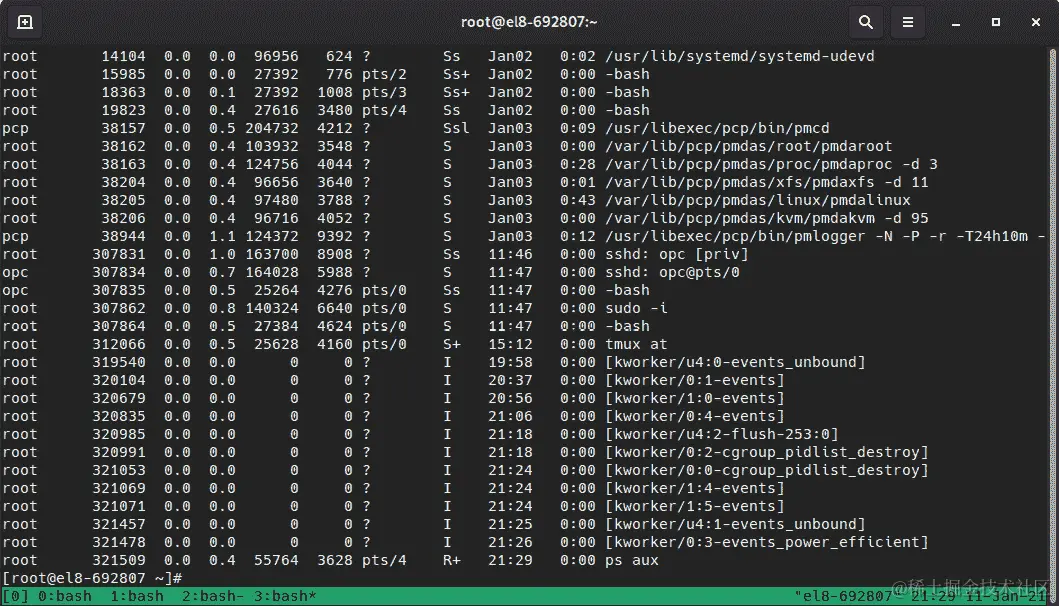1059x606 pixels.
Task: Click [kworker/0:4-events] entry
Action: coord(695,416)
